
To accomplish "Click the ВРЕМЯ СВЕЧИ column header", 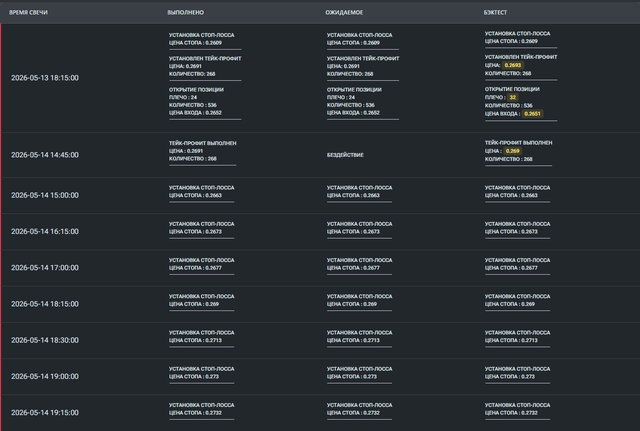I will click(x=28, y=12).
